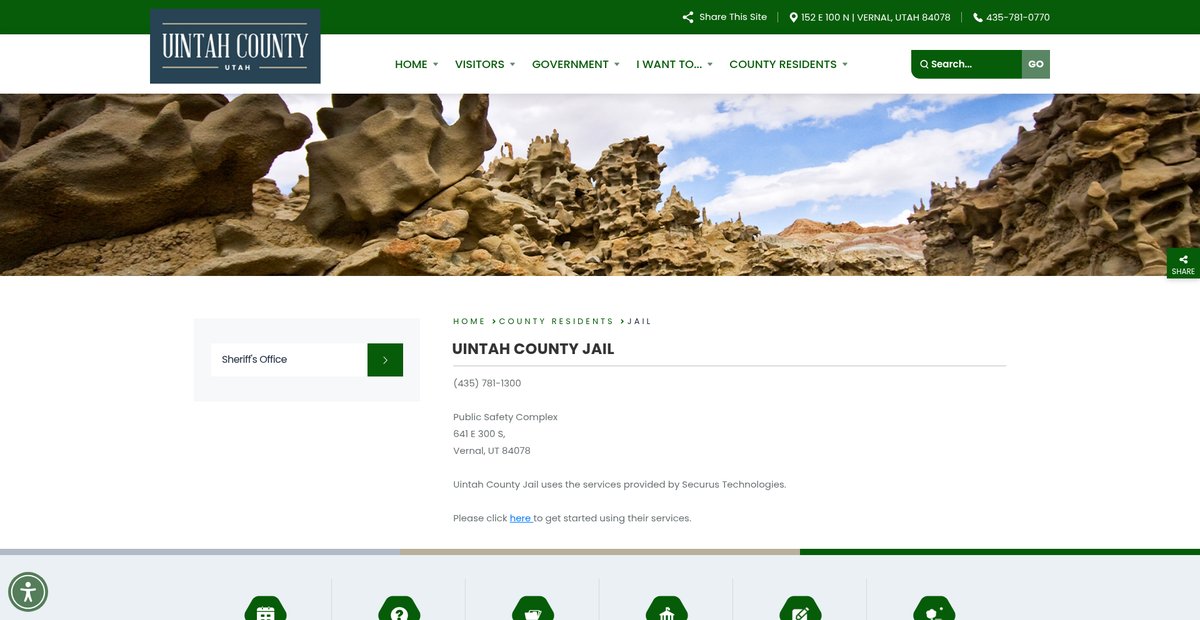This screenshot has width=1200, height=620.
Task: Call the 435-781-0770 phone link
Action: point(1018,17)
